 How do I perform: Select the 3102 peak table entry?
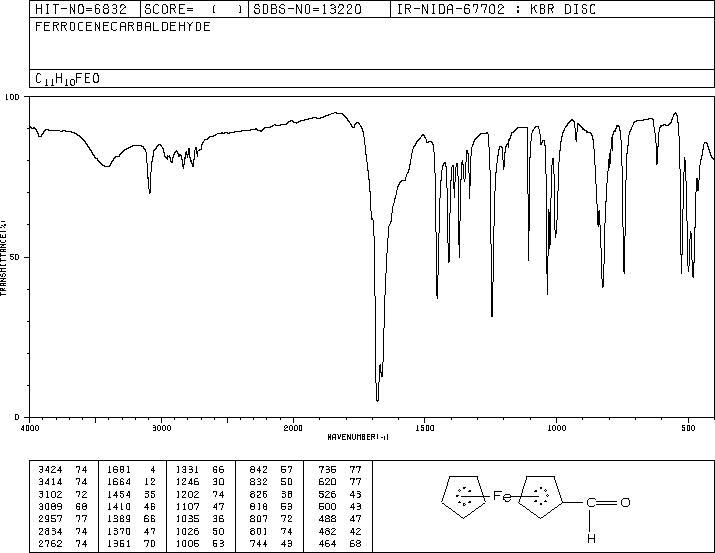[63, 494]
